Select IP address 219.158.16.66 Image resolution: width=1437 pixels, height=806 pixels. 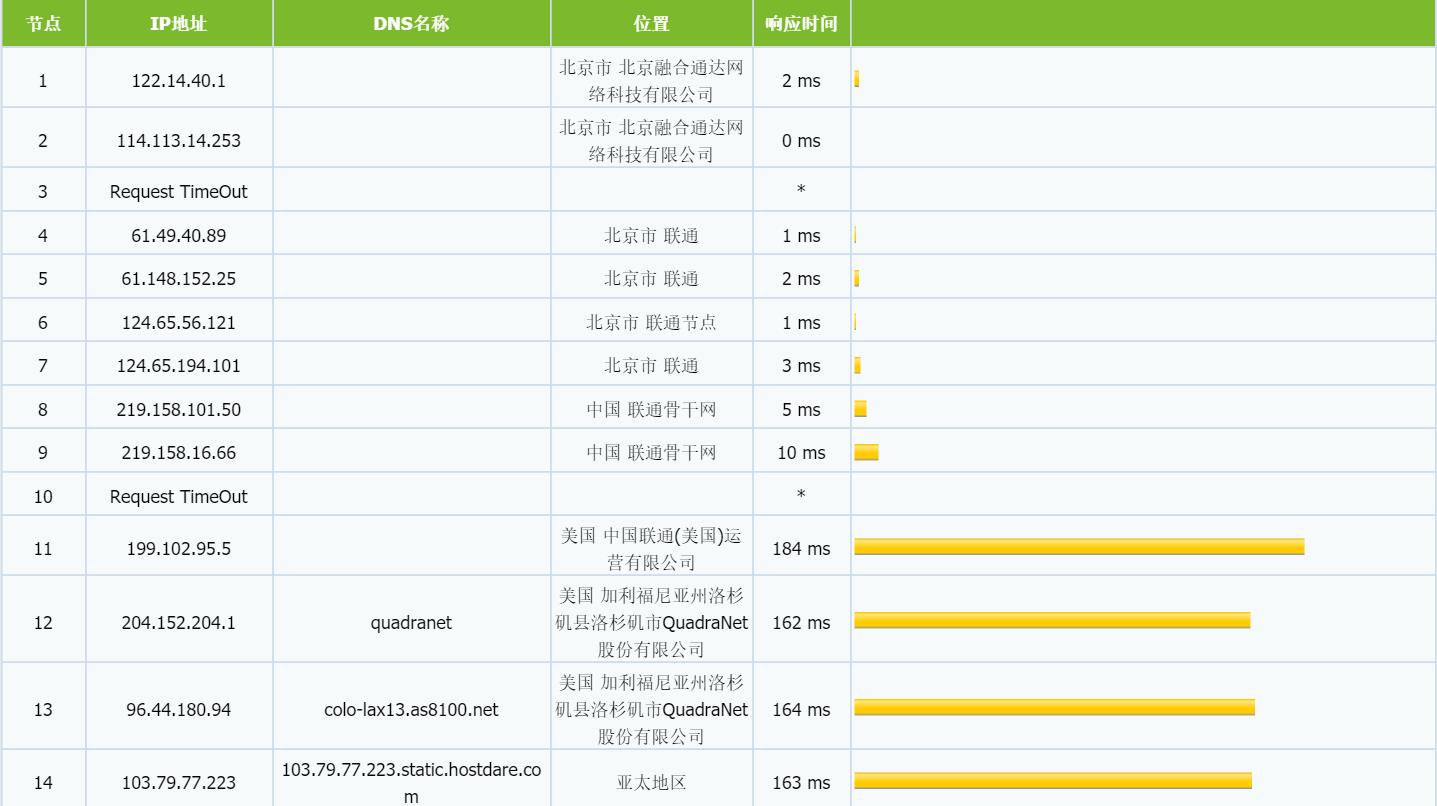pyautogui.click(x=179, y=453)
